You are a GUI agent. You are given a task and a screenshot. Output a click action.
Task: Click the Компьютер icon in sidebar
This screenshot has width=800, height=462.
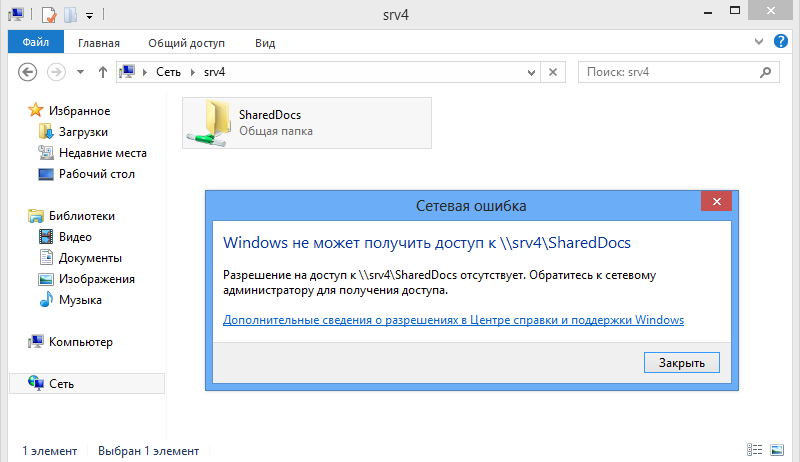(36, 341)
